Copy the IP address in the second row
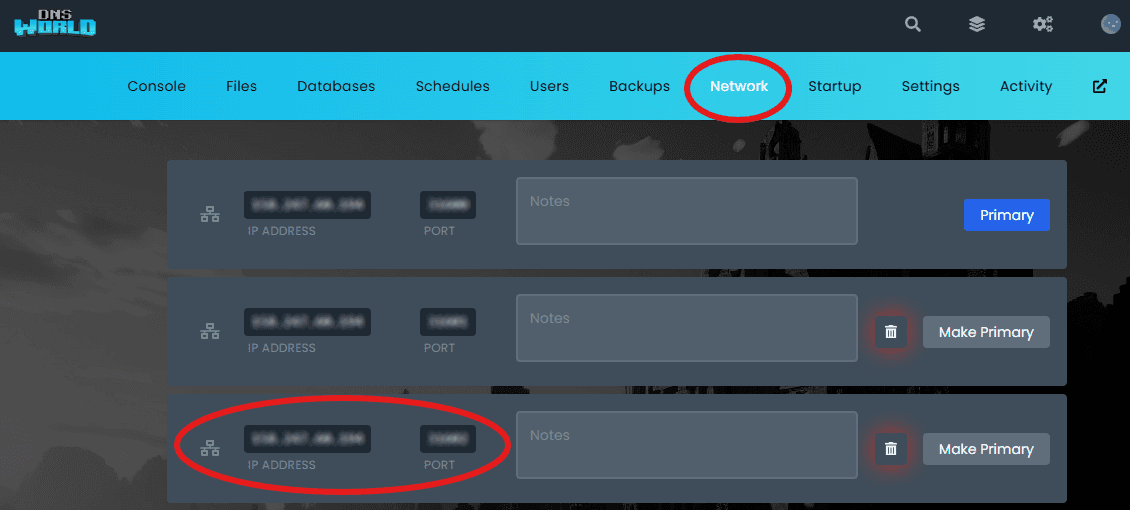This screenshot has width=1130, height=510. click(x=307, y=322)
